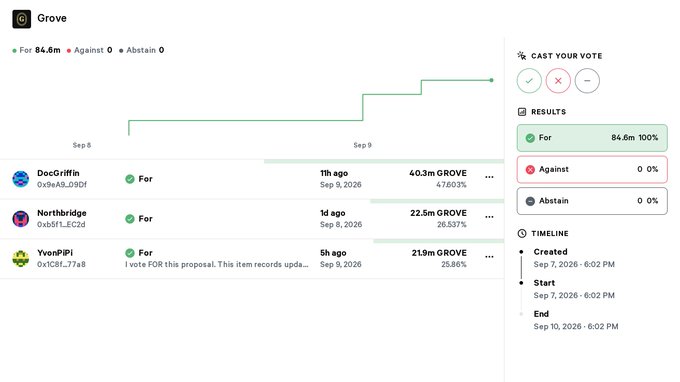The image size is (680, 382).
Task: Click the Grove logo icon
Action: 22,19
